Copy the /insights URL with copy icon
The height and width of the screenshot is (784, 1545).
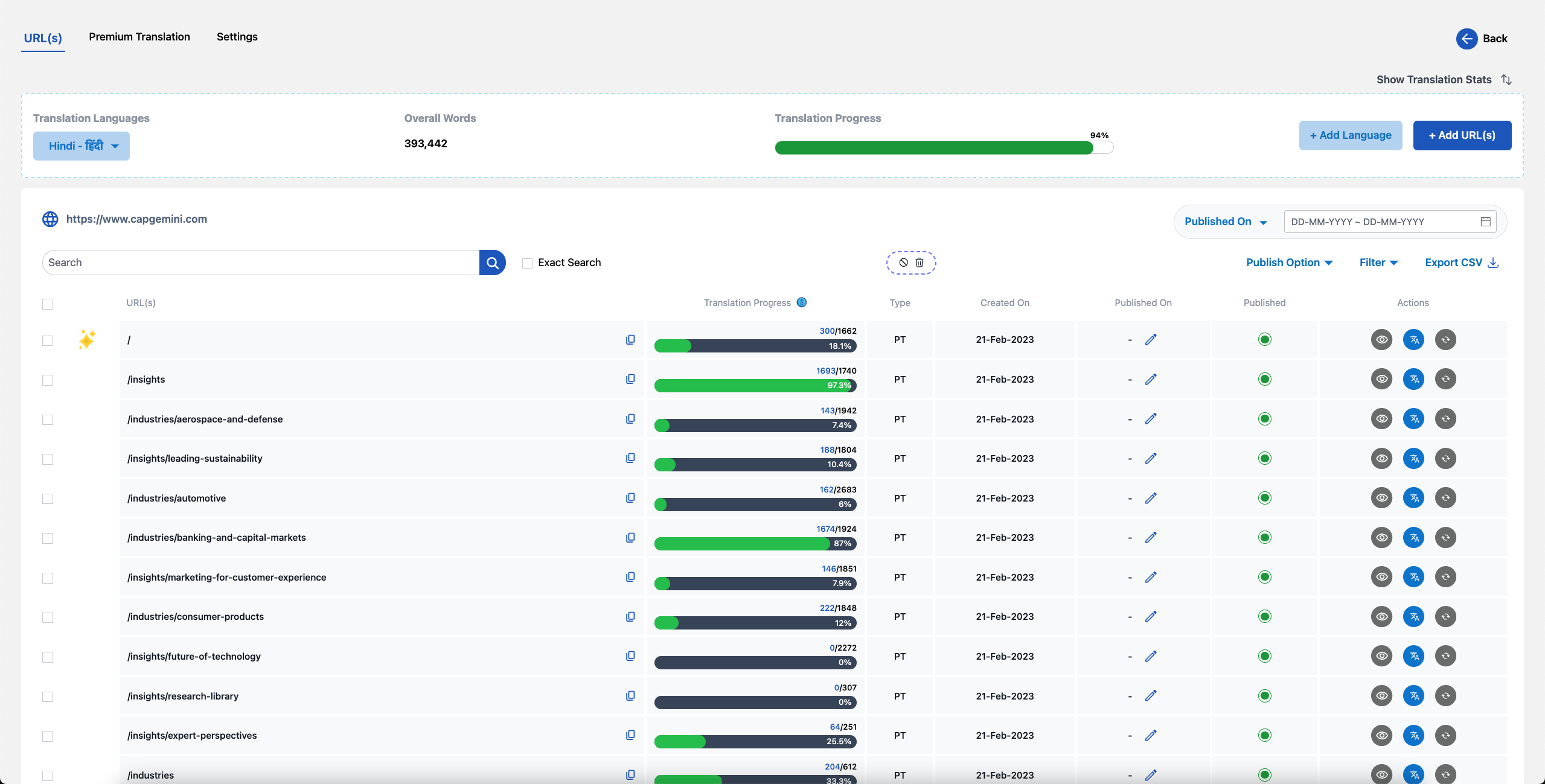[x=630, y=379]
